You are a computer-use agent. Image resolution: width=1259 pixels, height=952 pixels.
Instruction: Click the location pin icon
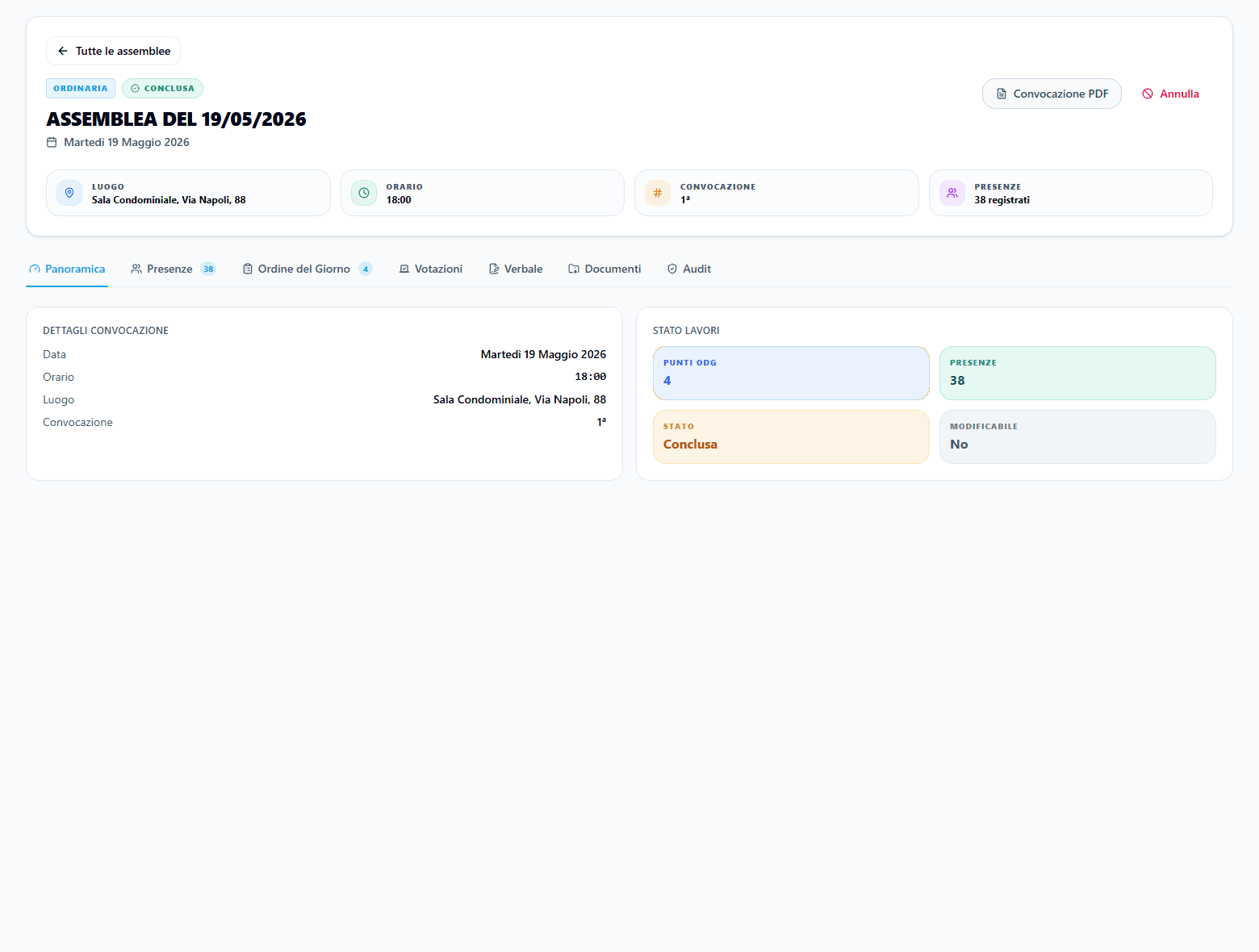click(x=69, y=193)
